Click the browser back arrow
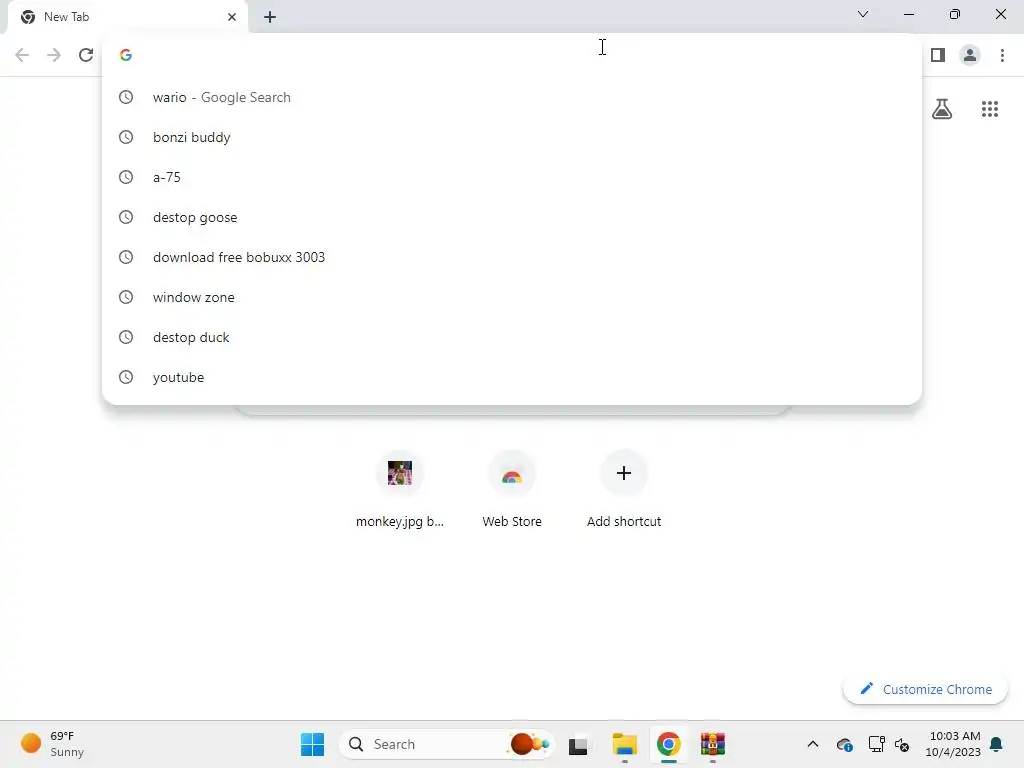 22,55
